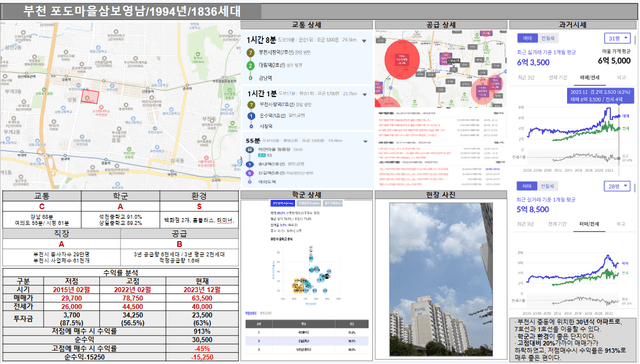Click the purple line 5 icon on the 55분 route
The width and height of the screenshot is (640, 364).
[x=250, y=173]
